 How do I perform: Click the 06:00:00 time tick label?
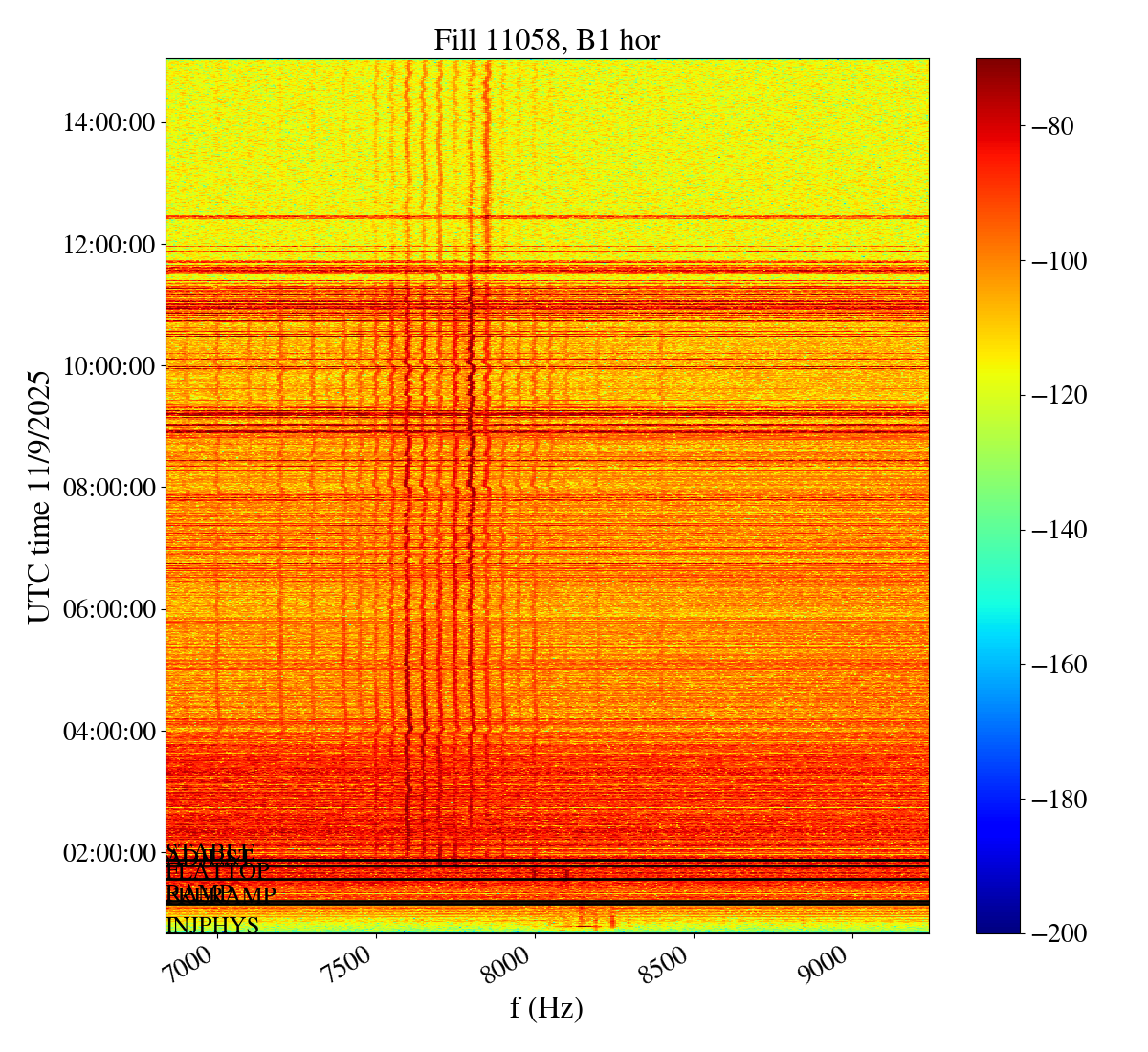pos(108,609)
